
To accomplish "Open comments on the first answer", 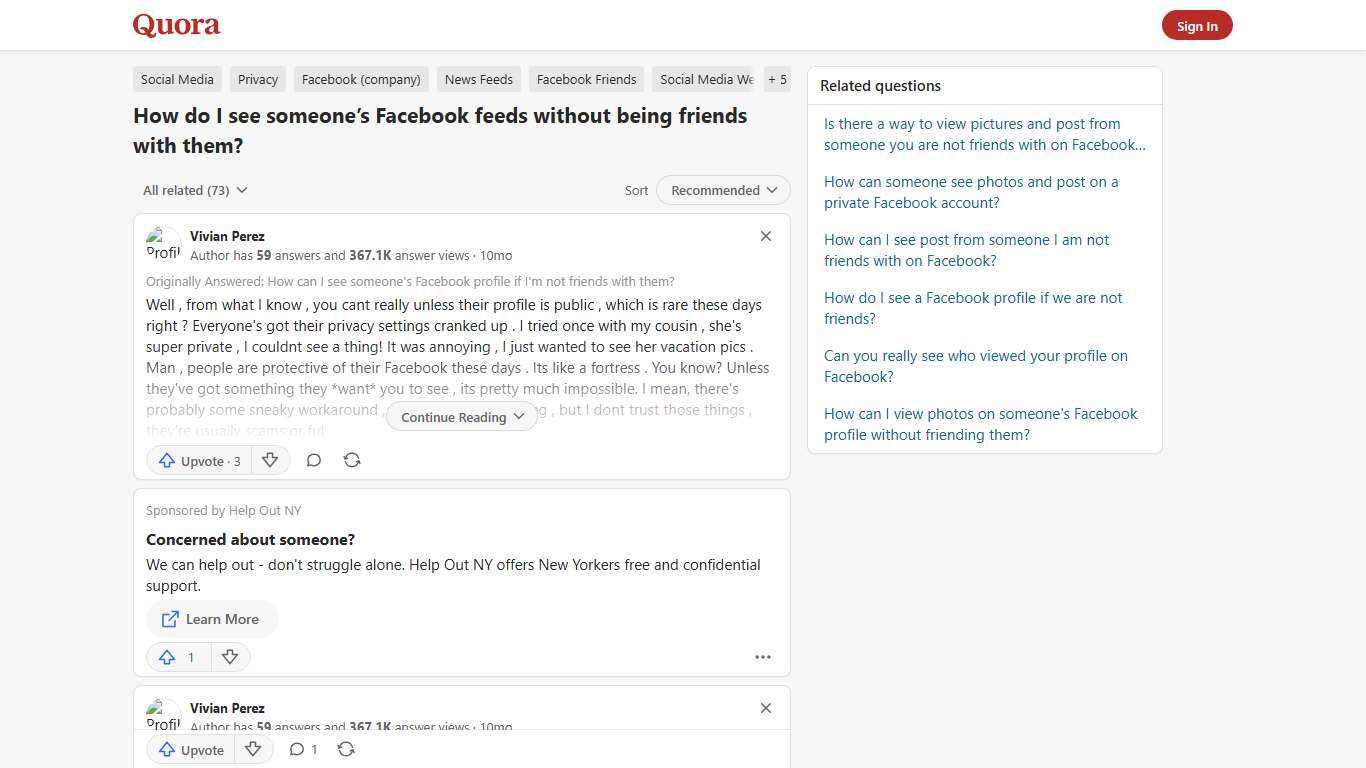I will tap(314, 460).
